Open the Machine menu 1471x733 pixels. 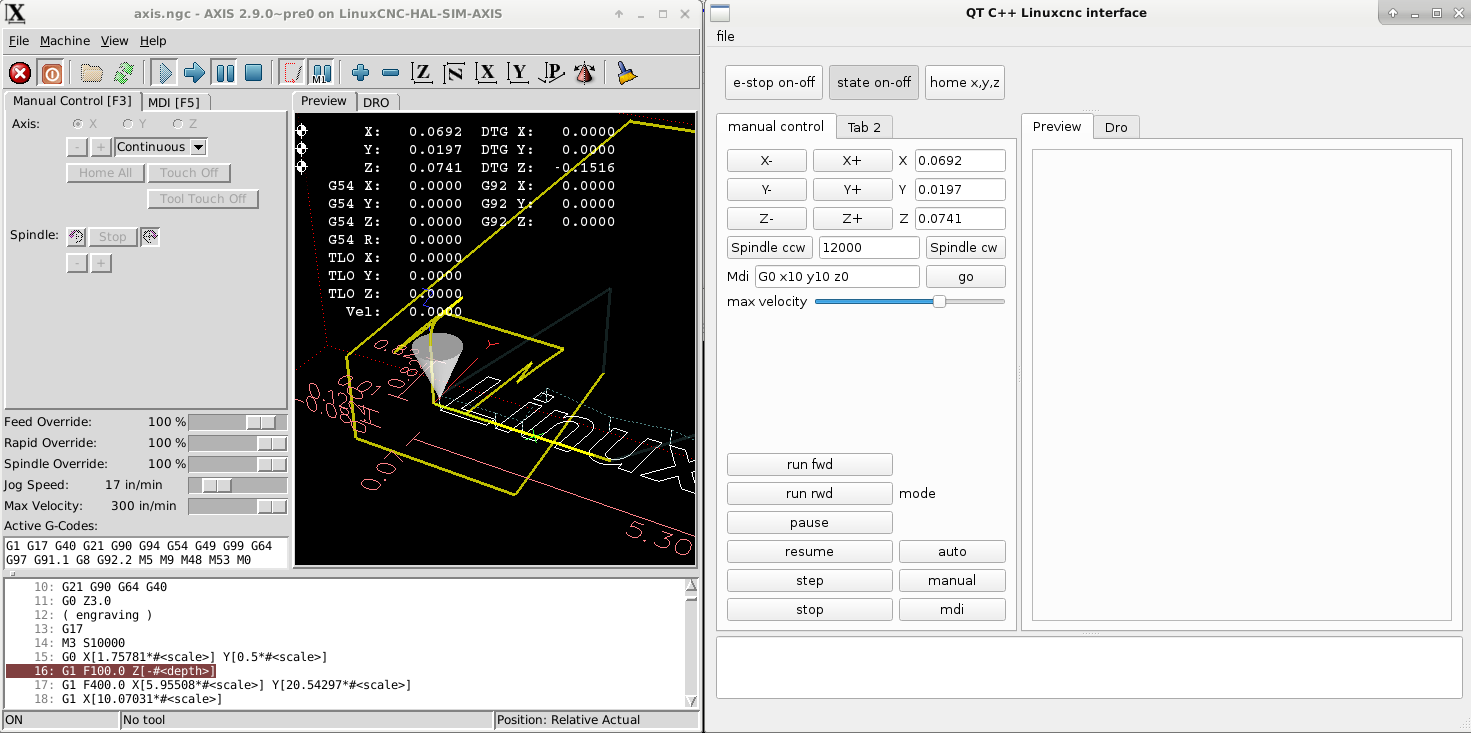pyautogui.click(x=65, y=41)
